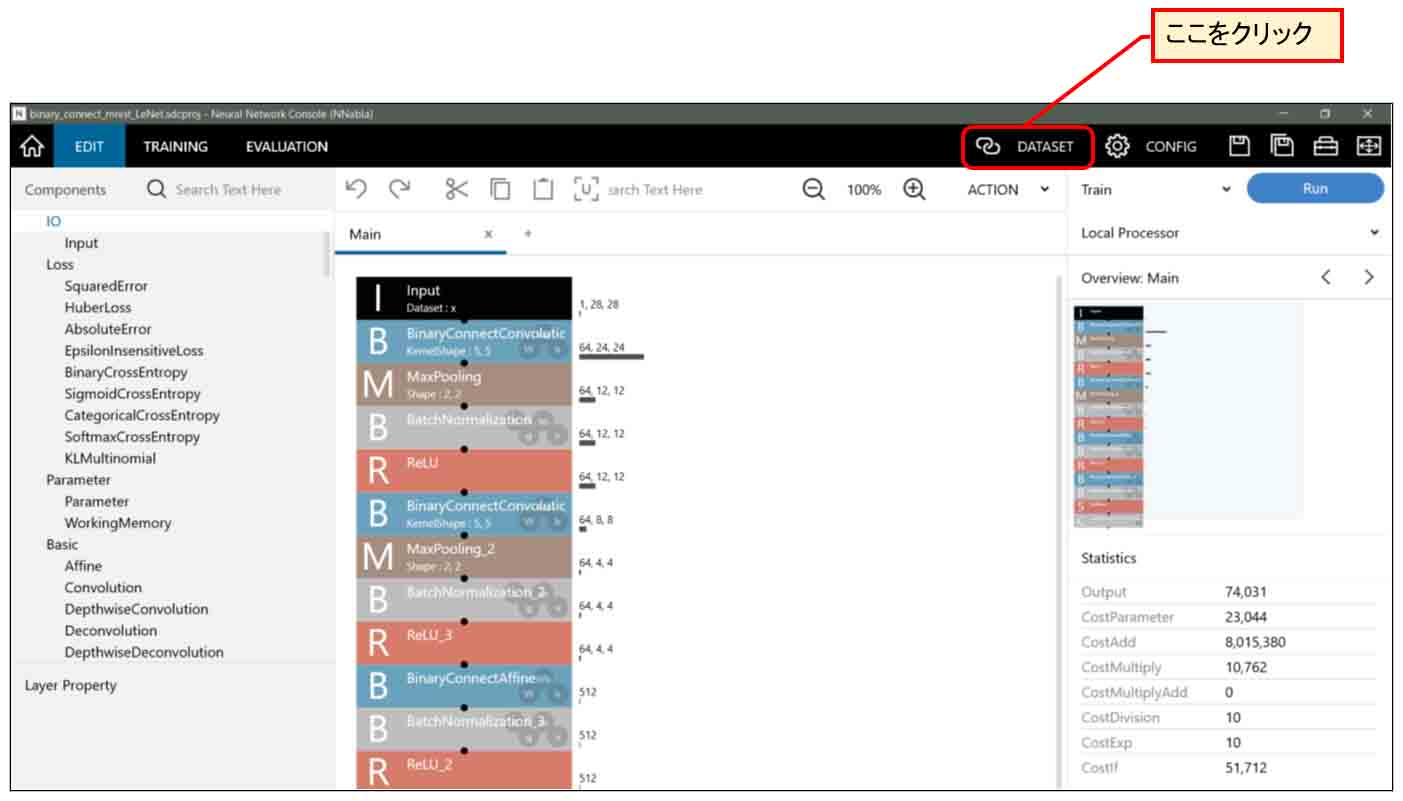
Task: Open the ACTION dropdown menu
Action: (x=1008, y=189)
